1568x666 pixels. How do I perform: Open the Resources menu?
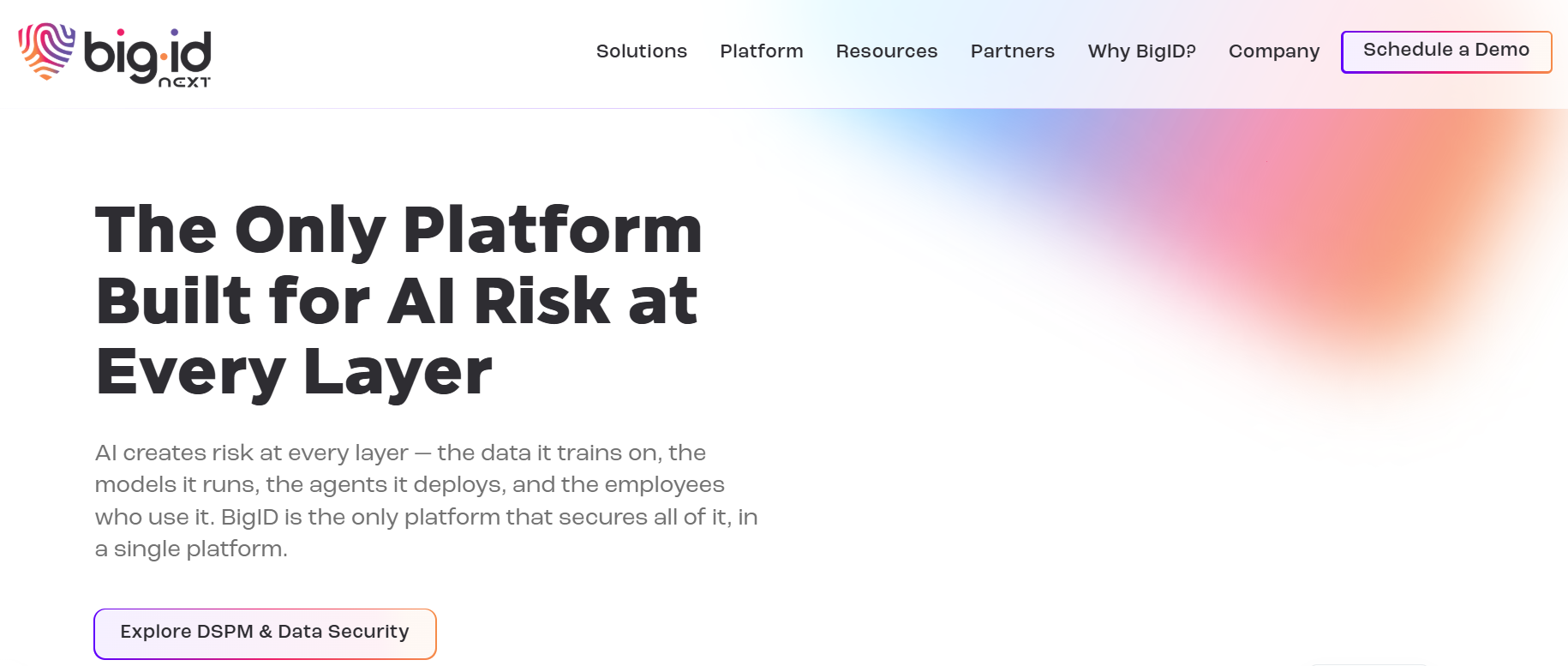886,51
